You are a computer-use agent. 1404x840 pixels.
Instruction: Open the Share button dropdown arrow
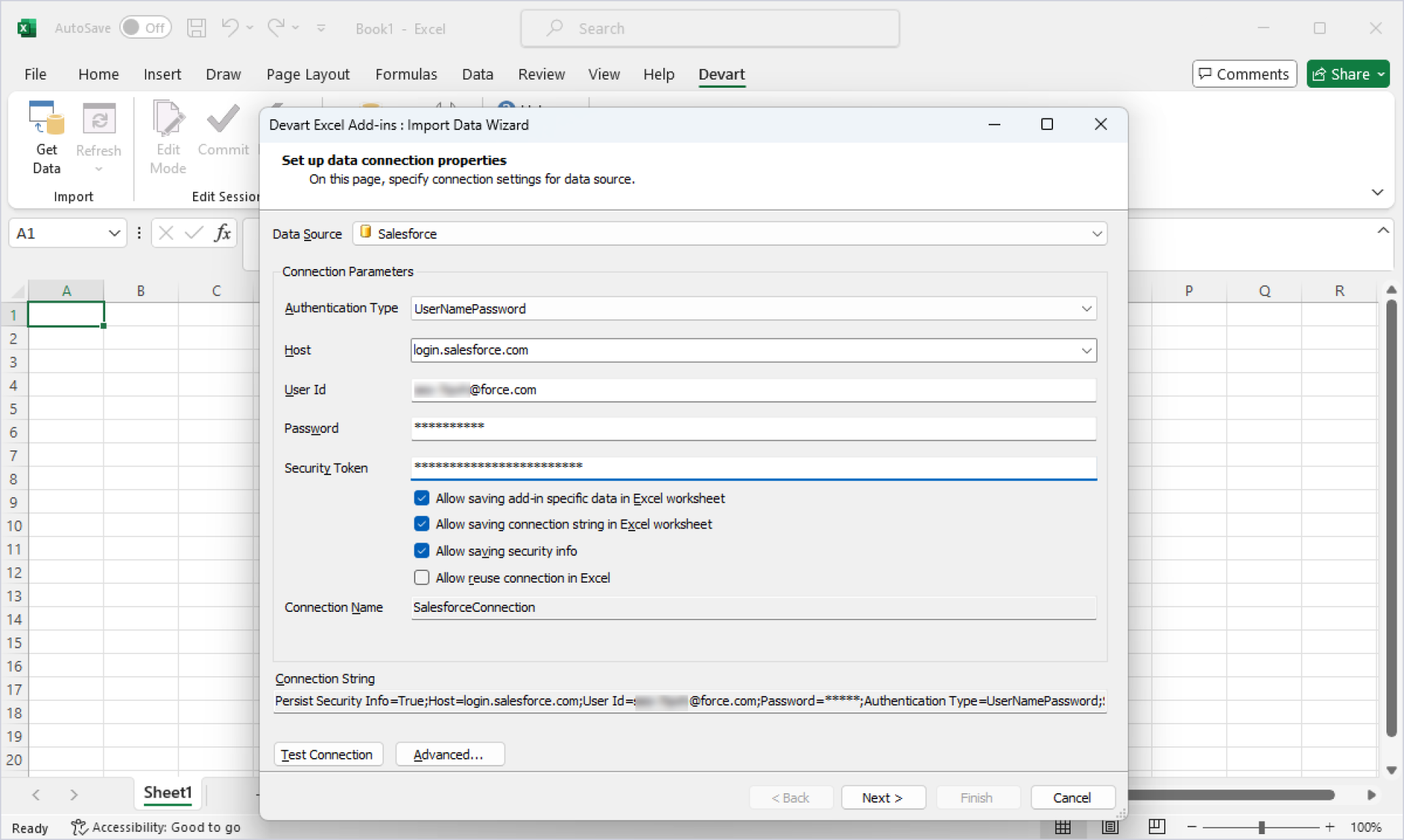coord(1381,74)
